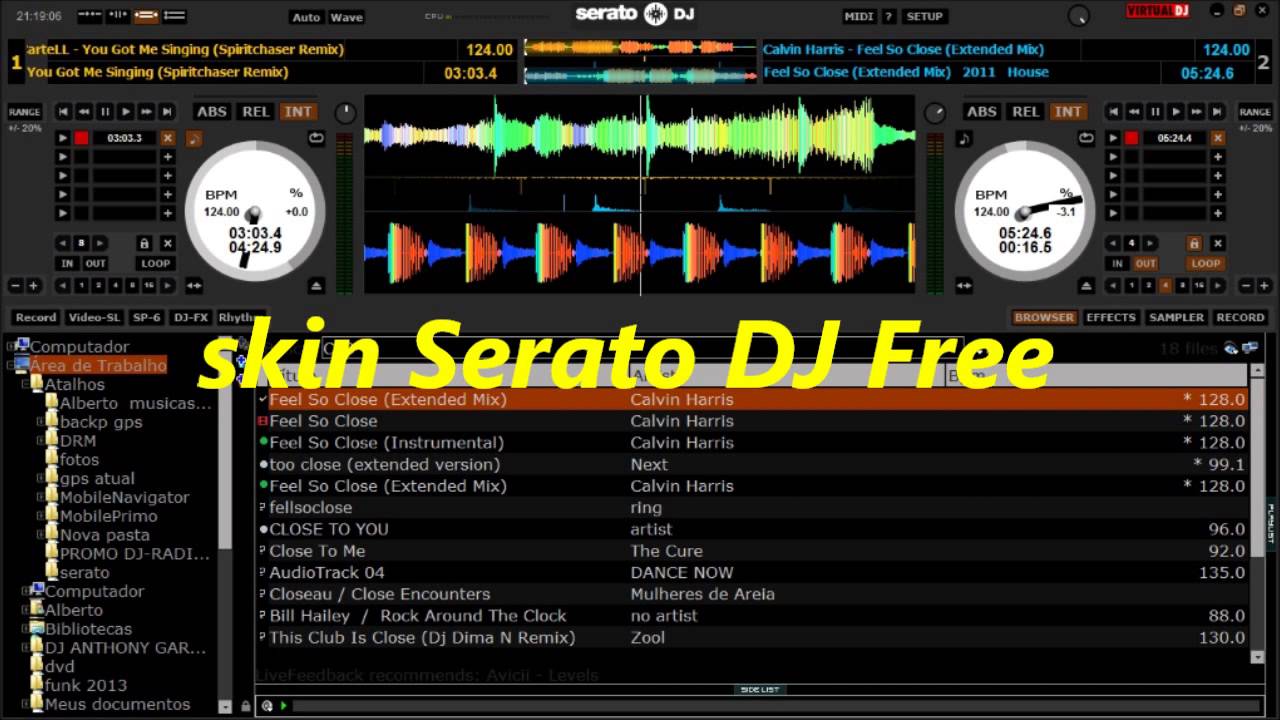Open the MIDI settings

[x=859, y=16]
